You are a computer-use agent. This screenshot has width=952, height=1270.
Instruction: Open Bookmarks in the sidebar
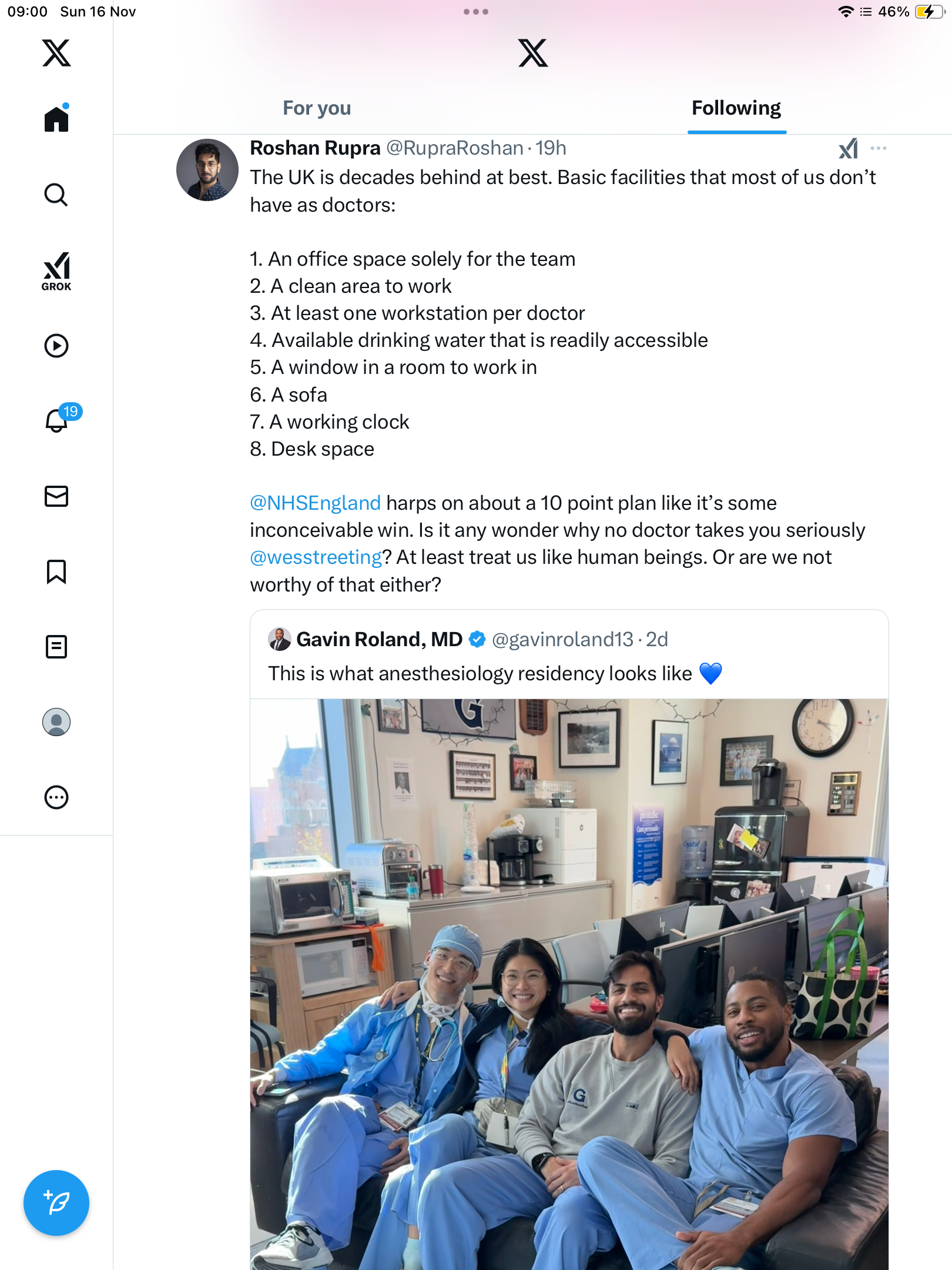click(x=56, y=571)
